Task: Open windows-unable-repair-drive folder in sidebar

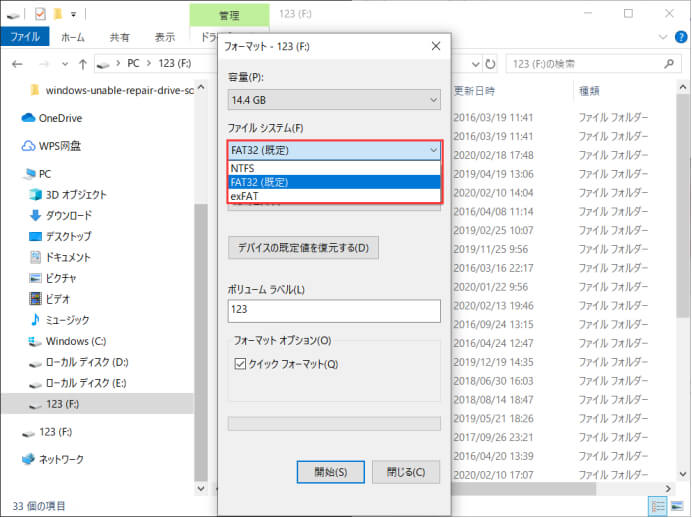Action: click(111, 90)
